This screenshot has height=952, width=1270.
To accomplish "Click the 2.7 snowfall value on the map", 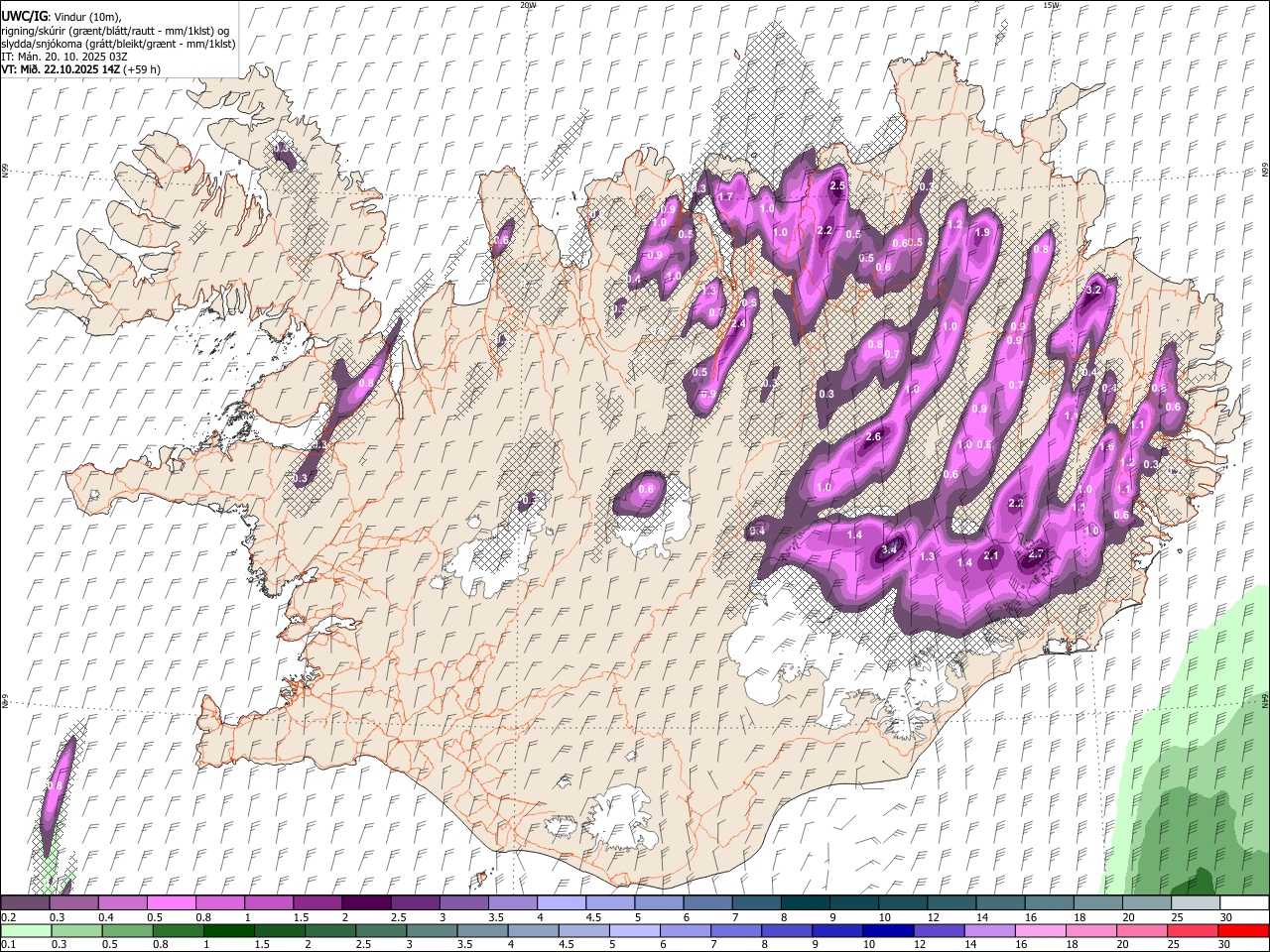I will pos(1037,553).
